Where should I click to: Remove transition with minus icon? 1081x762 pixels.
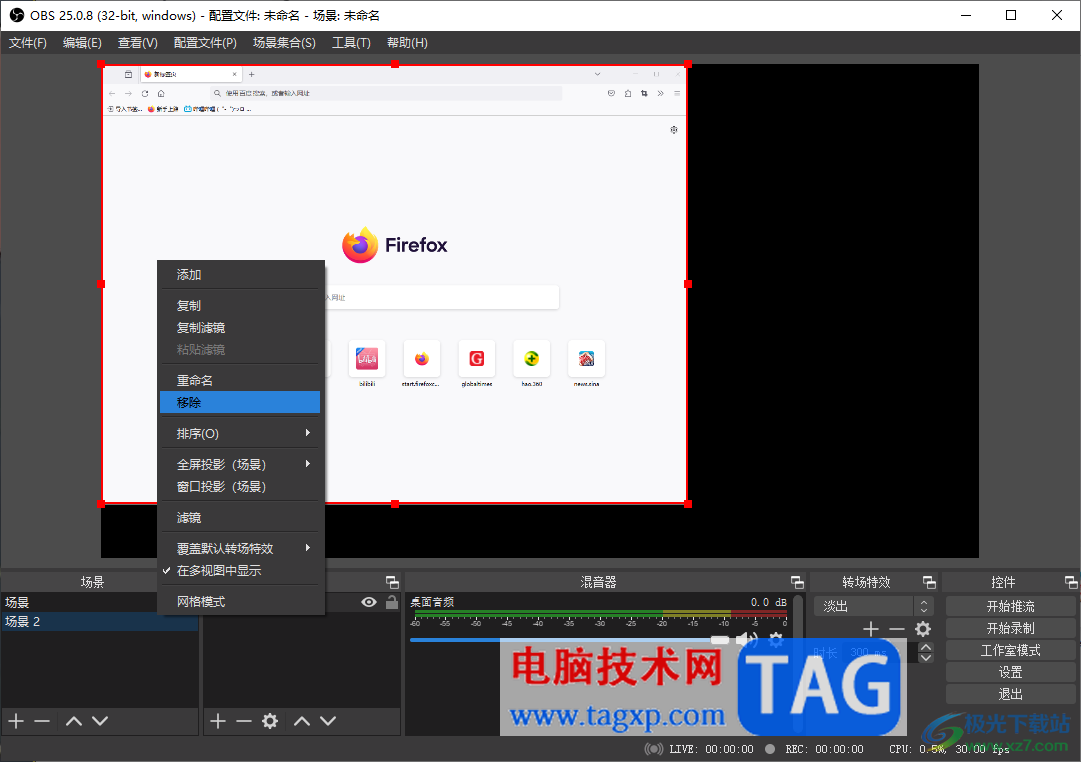(x=896, y=629)
